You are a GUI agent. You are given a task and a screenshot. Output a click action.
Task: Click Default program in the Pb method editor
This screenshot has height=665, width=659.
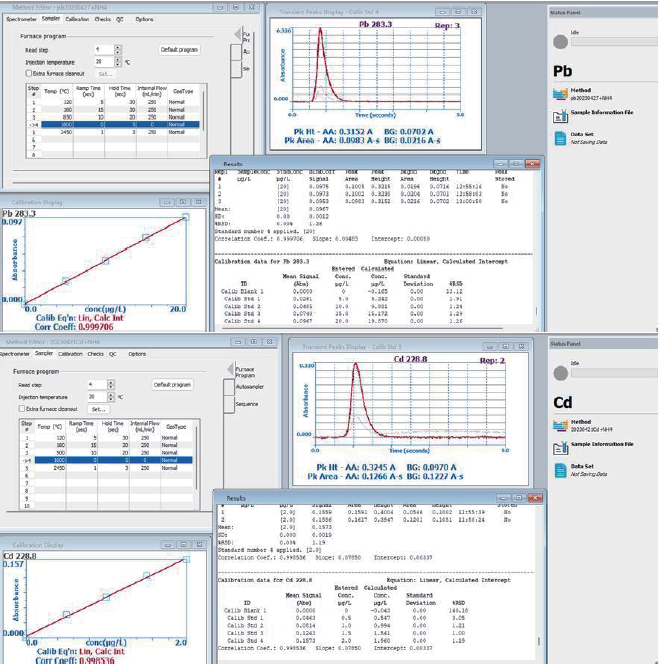click(179, 49)
